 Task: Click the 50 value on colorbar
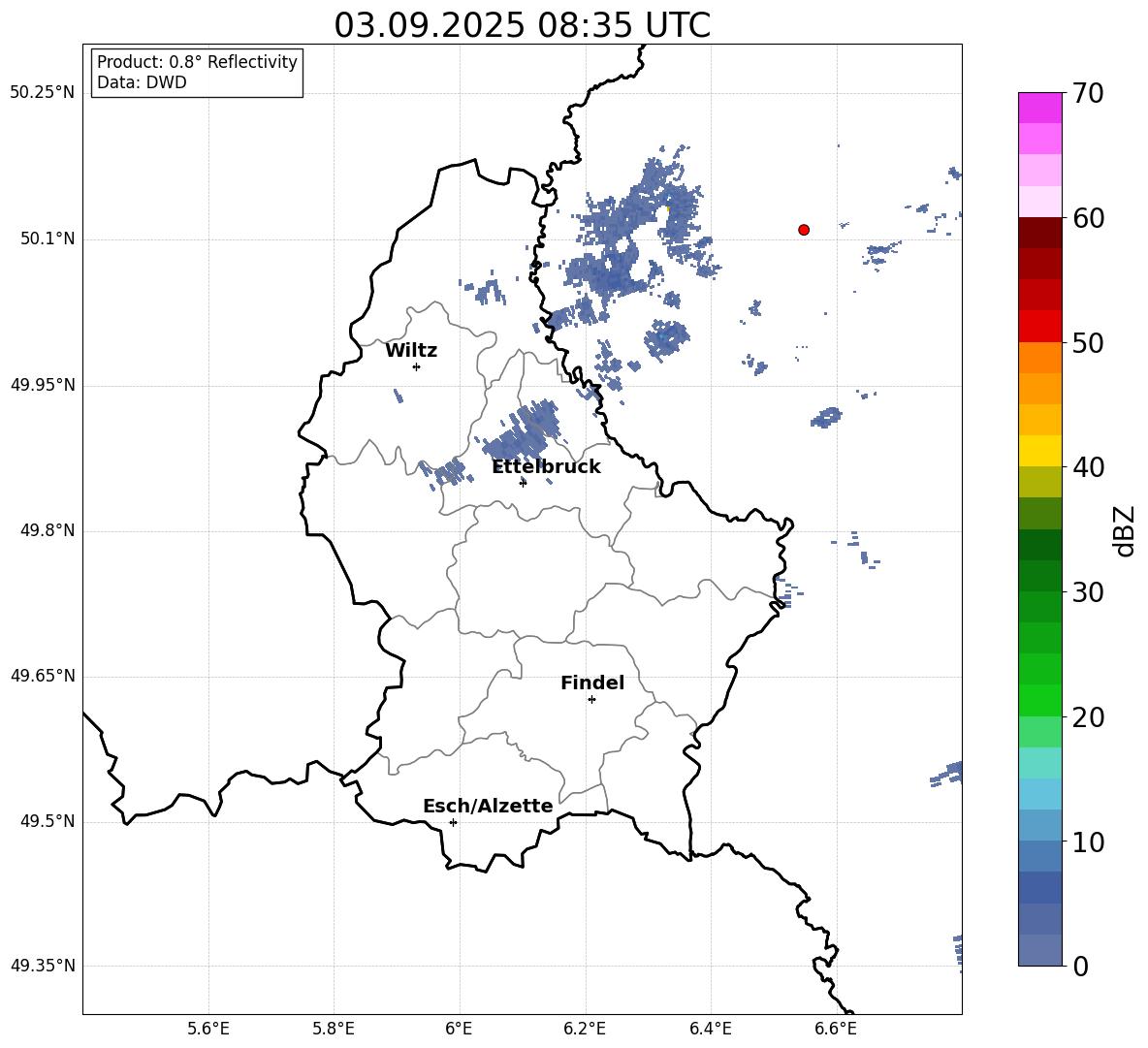point(1089,342)
